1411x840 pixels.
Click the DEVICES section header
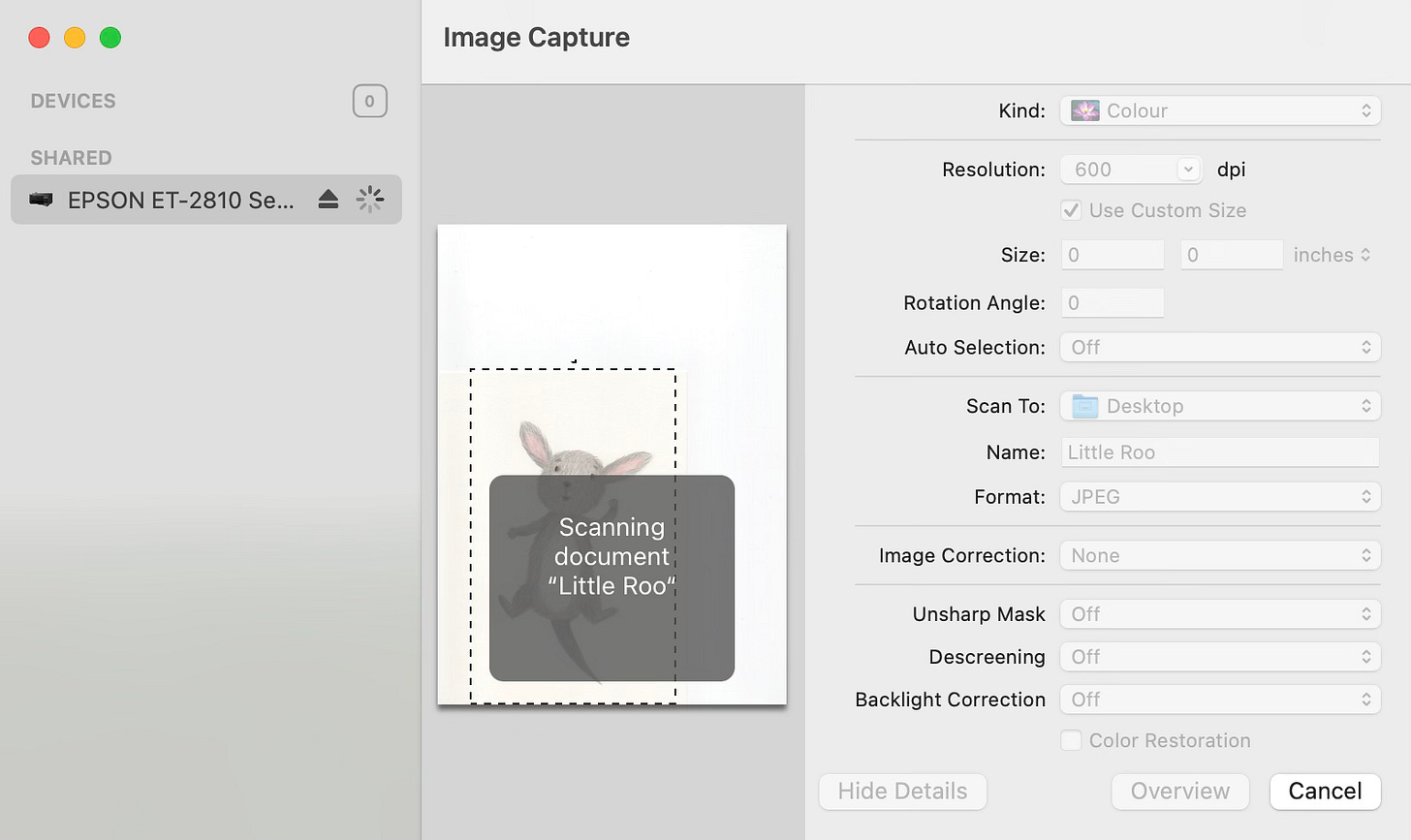(x=73, y=101)
